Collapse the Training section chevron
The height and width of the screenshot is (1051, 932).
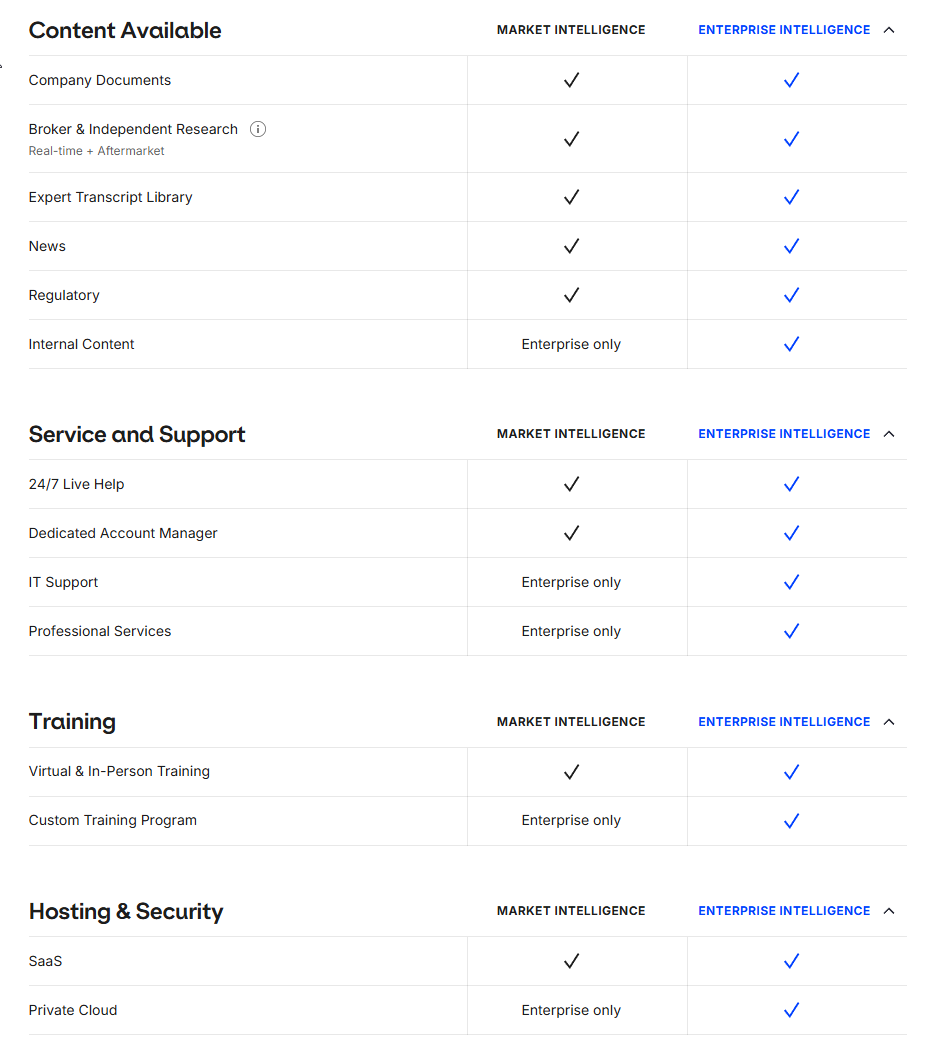[x=889, y=722]
